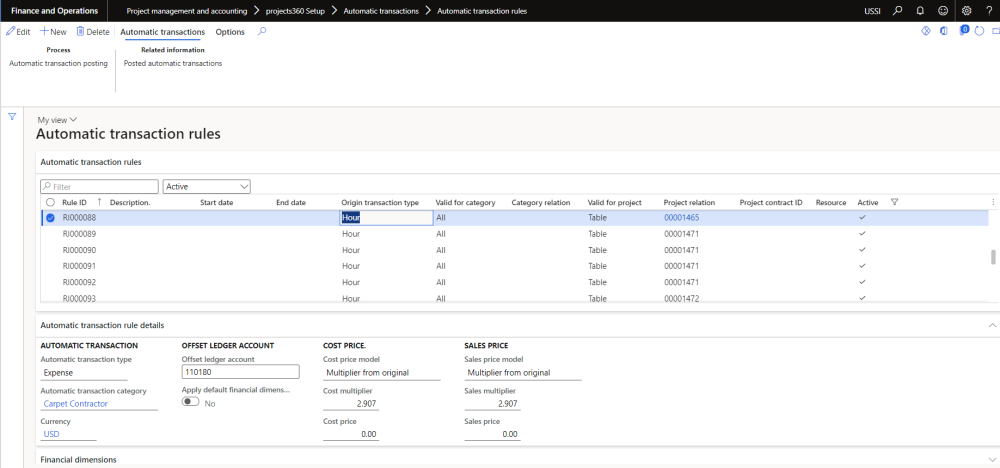Open the settings gear
The height and width of the screenshot is (468, 1000).
(x=966, y=11)
